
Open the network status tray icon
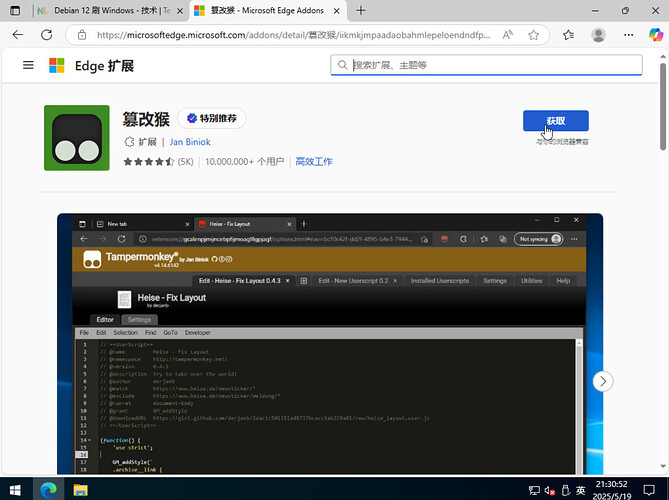(534, 490)
